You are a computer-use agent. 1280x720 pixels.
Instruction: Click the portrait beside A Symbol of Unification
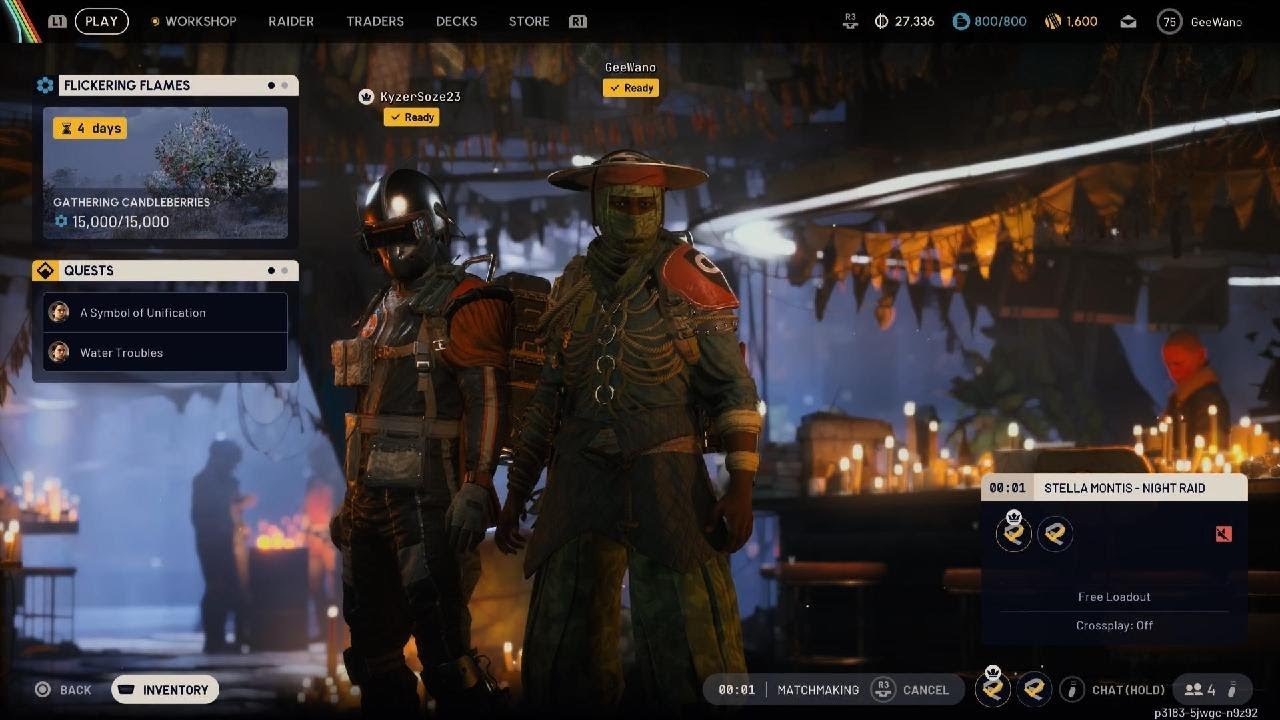[59, 312]
